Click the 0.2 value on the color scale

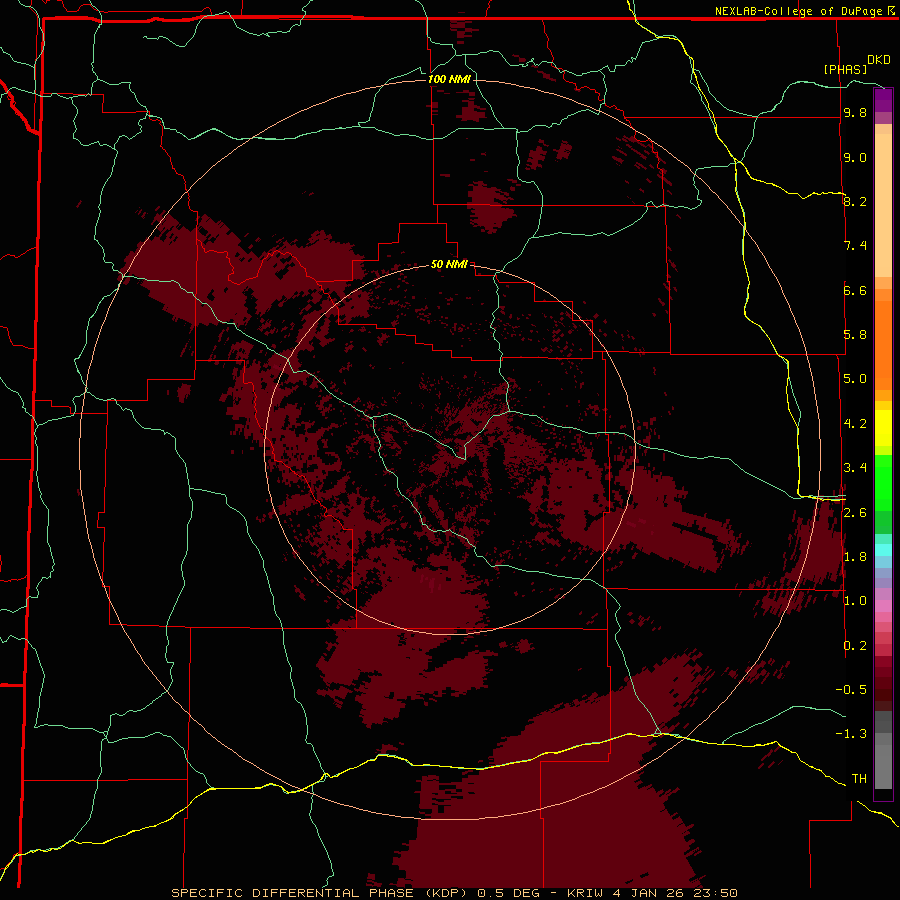[855, 646]
